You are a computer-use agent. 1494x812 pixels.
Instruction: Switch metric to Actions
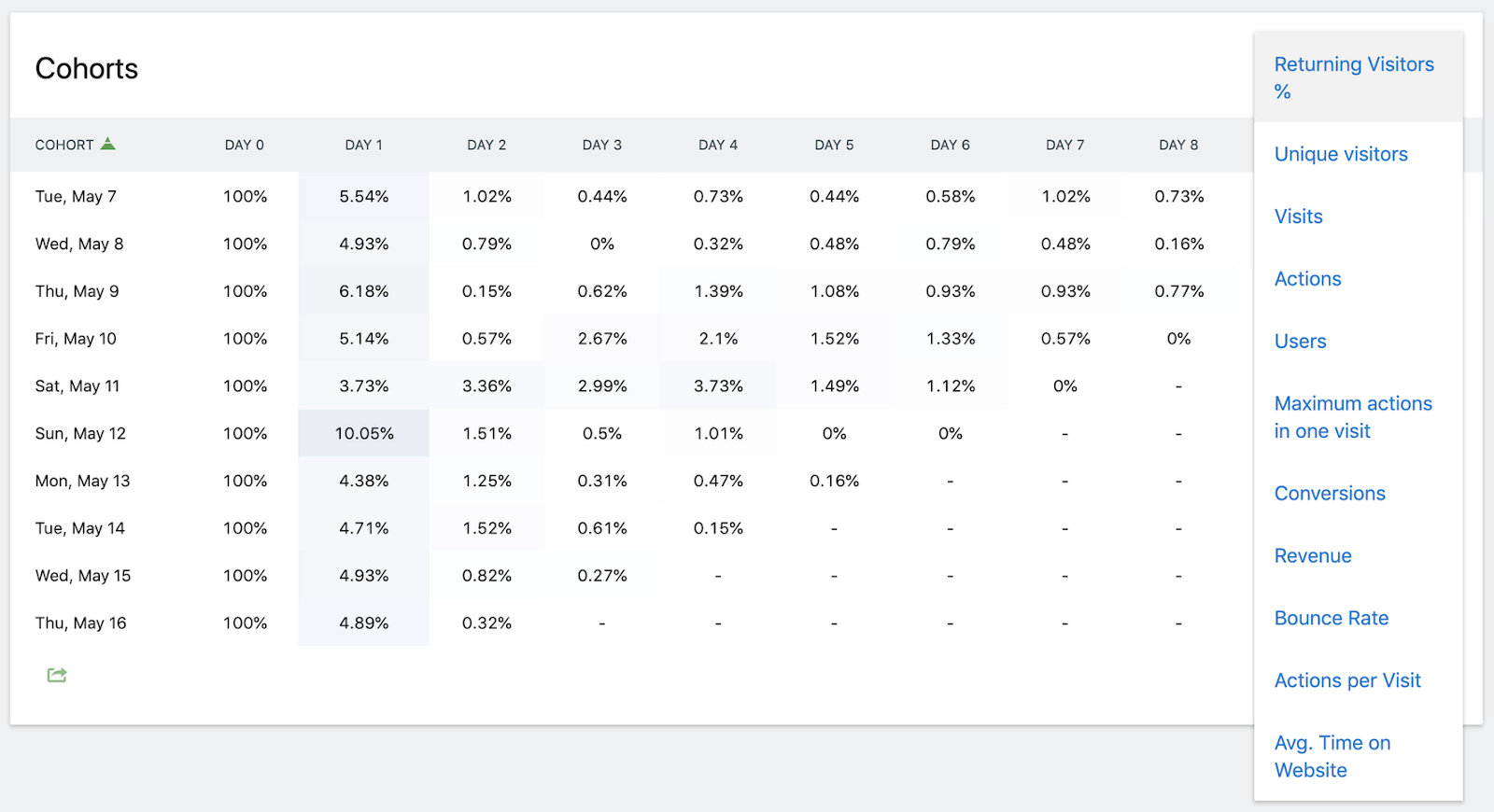coord(1306,278)
